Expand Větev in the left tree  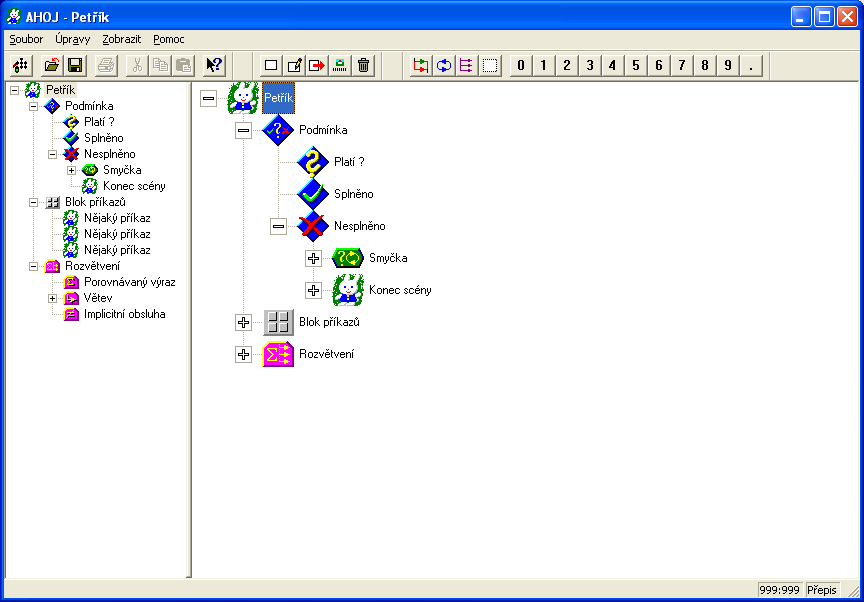53,298
